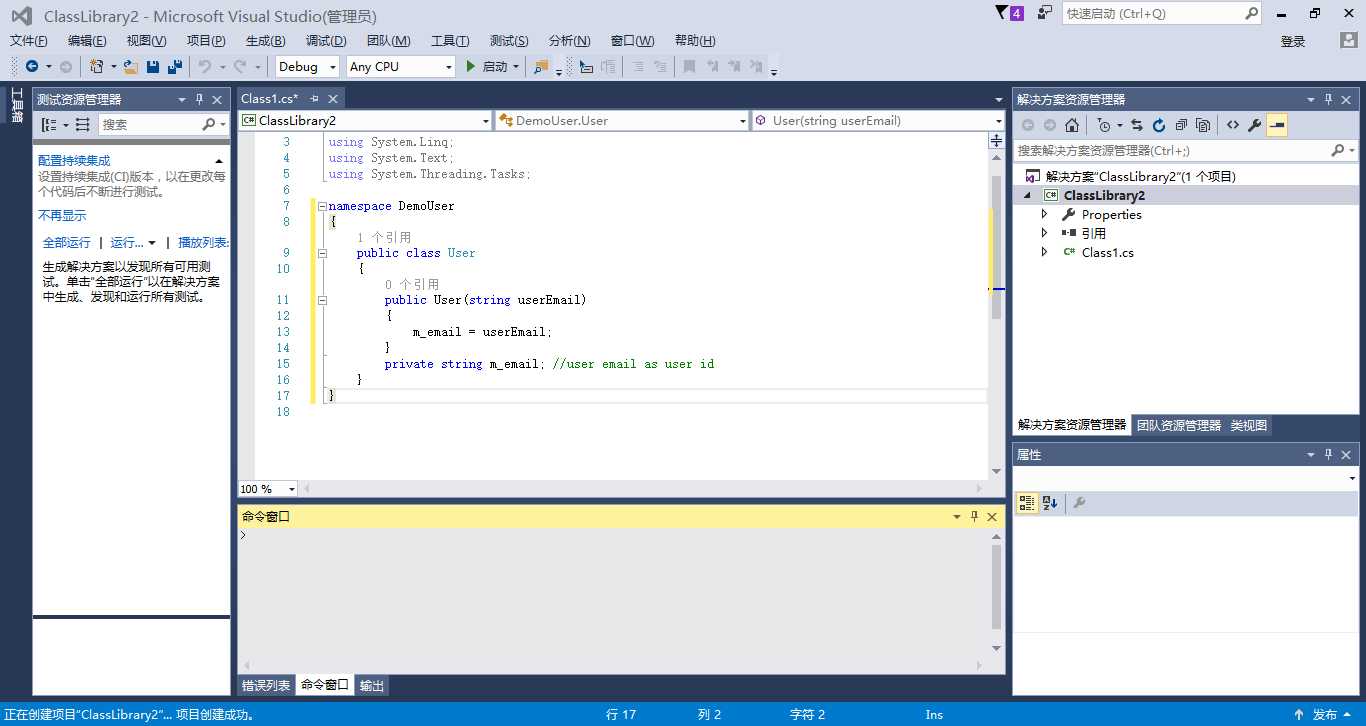Click the Save floppy disk icon

point(153,66)
